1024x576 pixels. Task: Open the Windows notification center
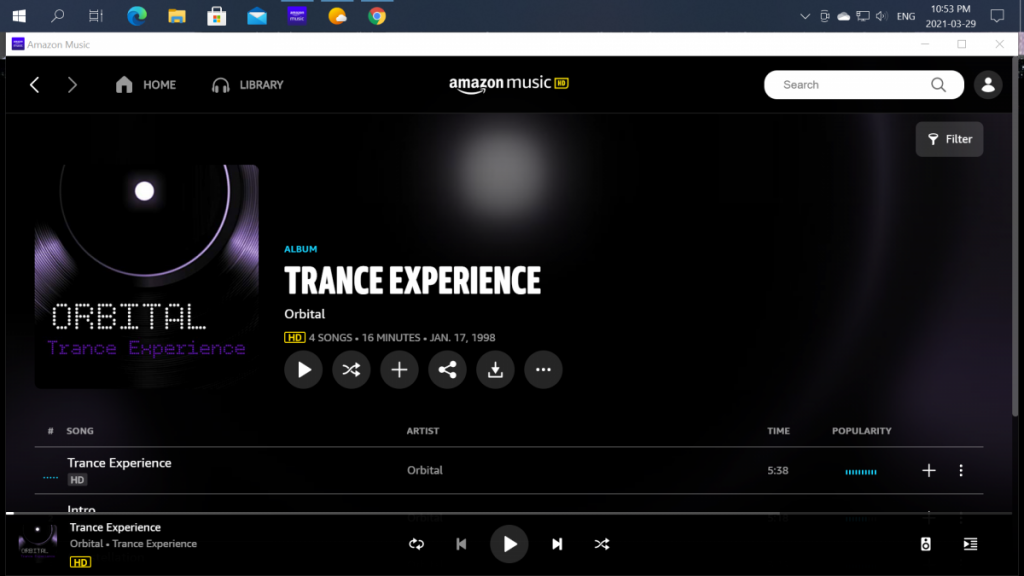997,16
